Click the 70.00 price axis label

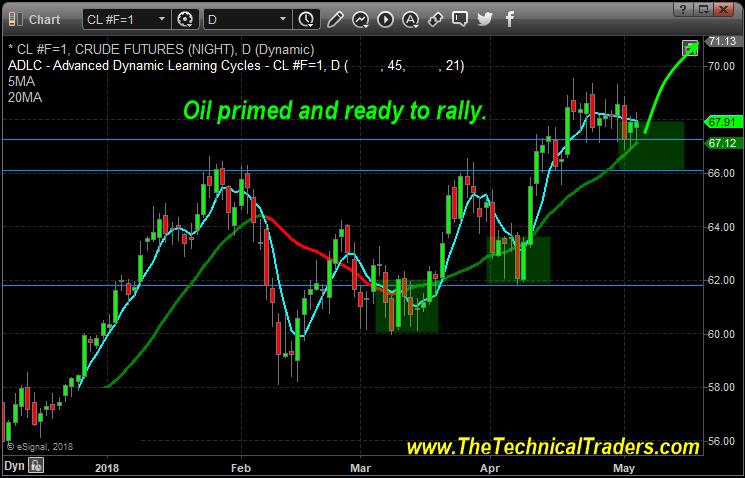[x=721, y=66]
